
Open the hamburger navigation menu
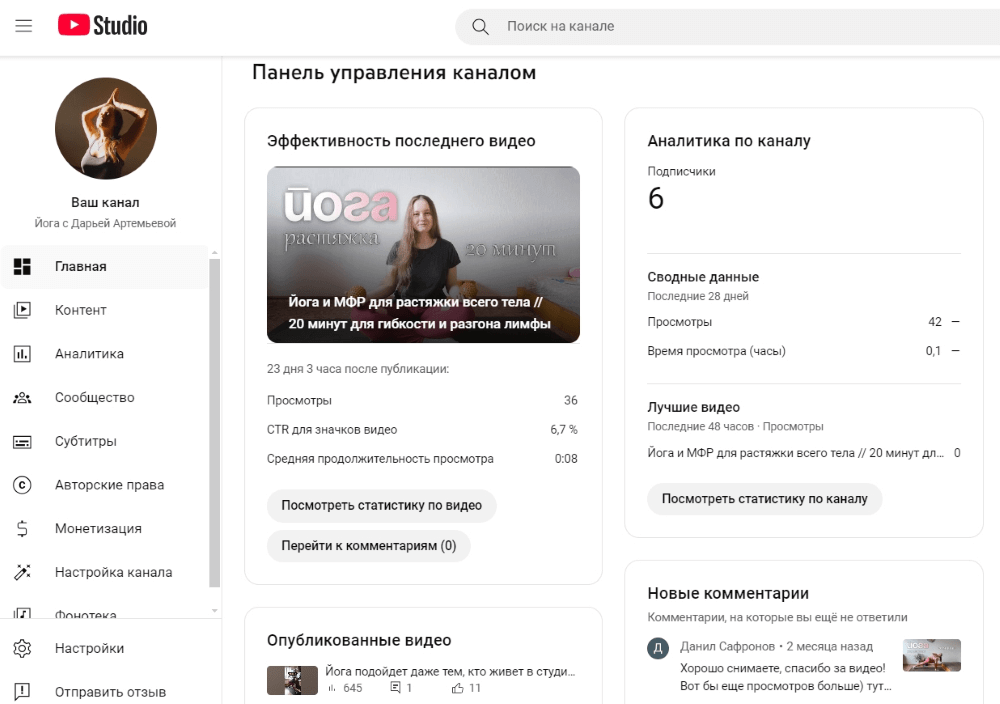24,26
